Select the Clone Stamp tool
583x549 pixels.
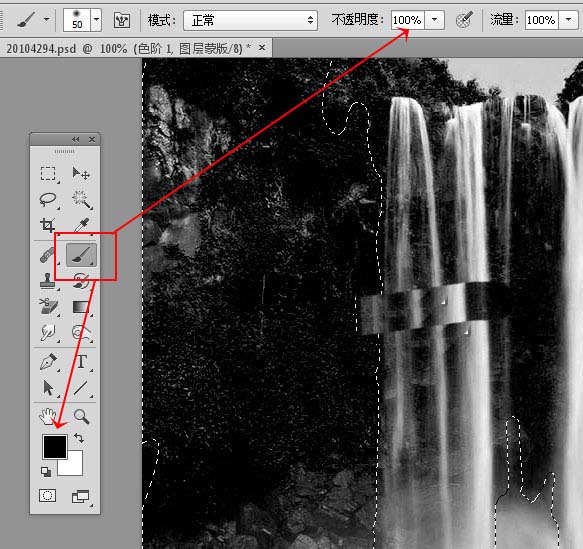click(x=47, y=281)
